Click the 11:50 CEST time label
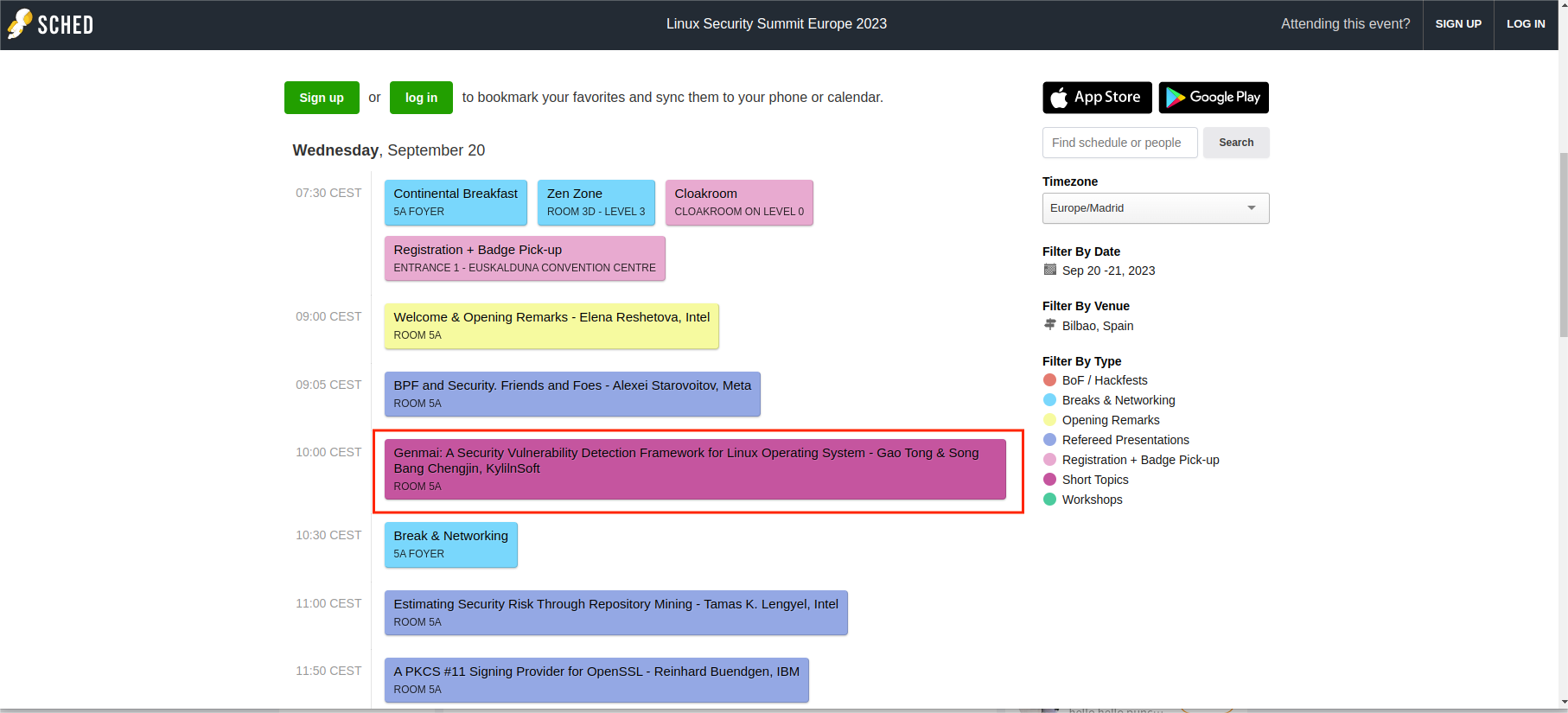 (328, 671)
